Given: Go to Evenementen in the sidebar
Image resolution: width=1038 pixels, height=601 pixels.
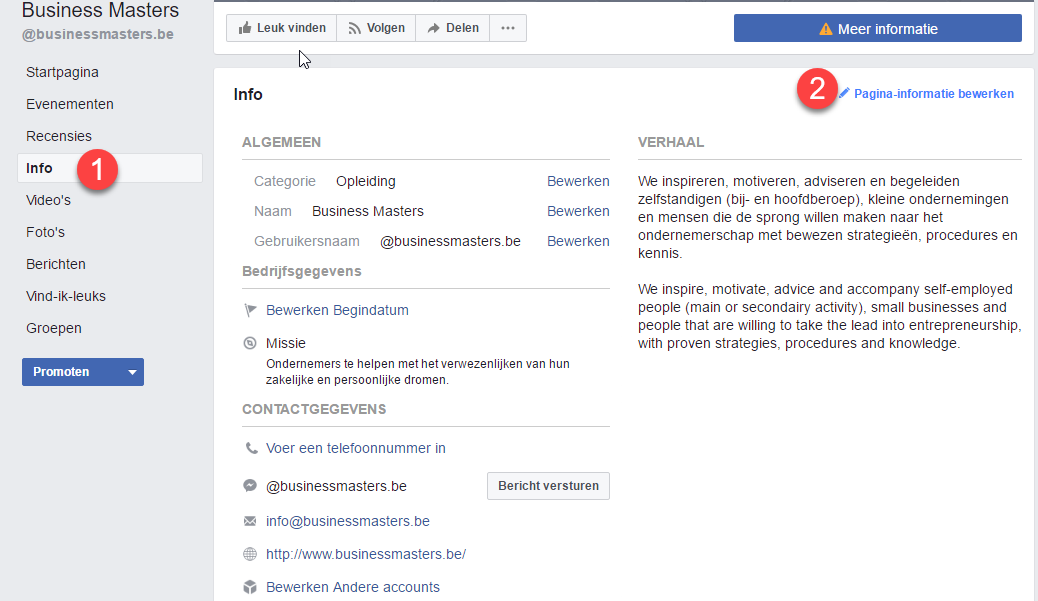Looking at the screenshot, I should point(70,104).
